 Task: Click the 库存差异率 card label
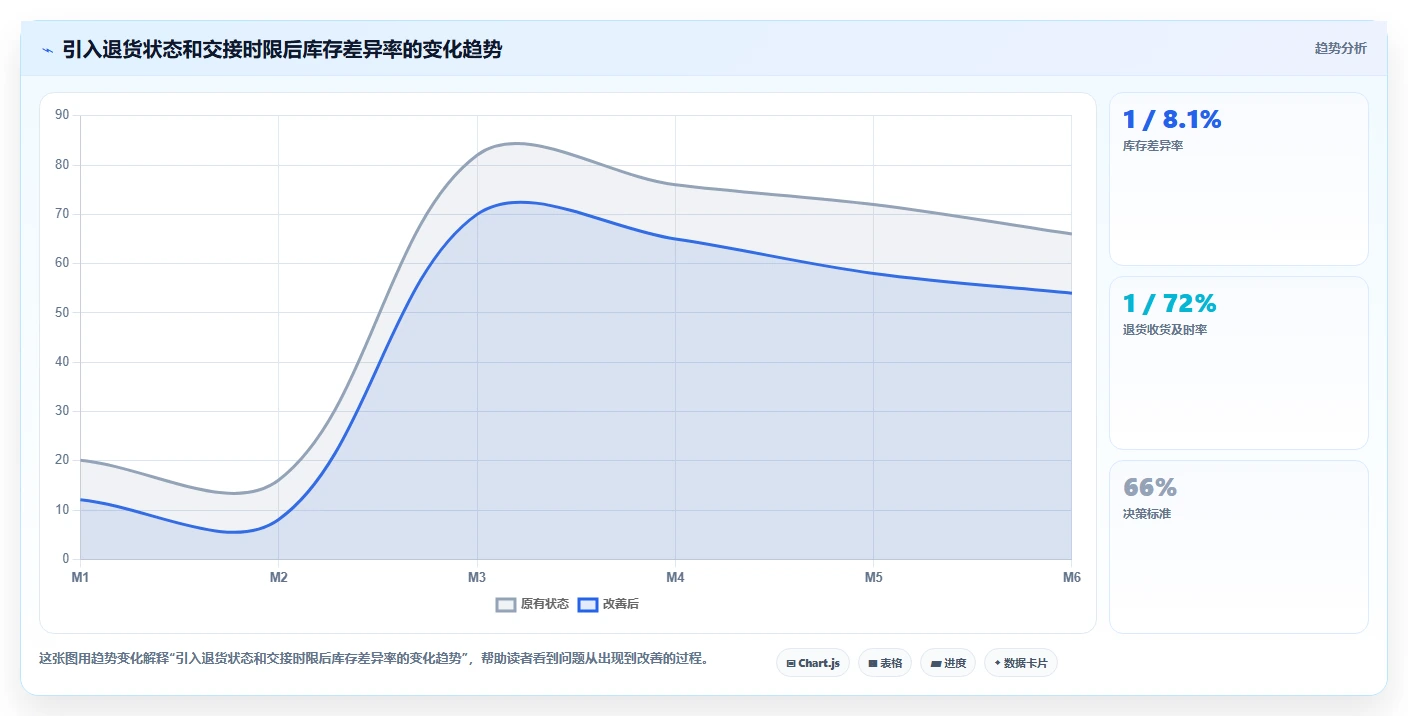(x=1153, y=146)
